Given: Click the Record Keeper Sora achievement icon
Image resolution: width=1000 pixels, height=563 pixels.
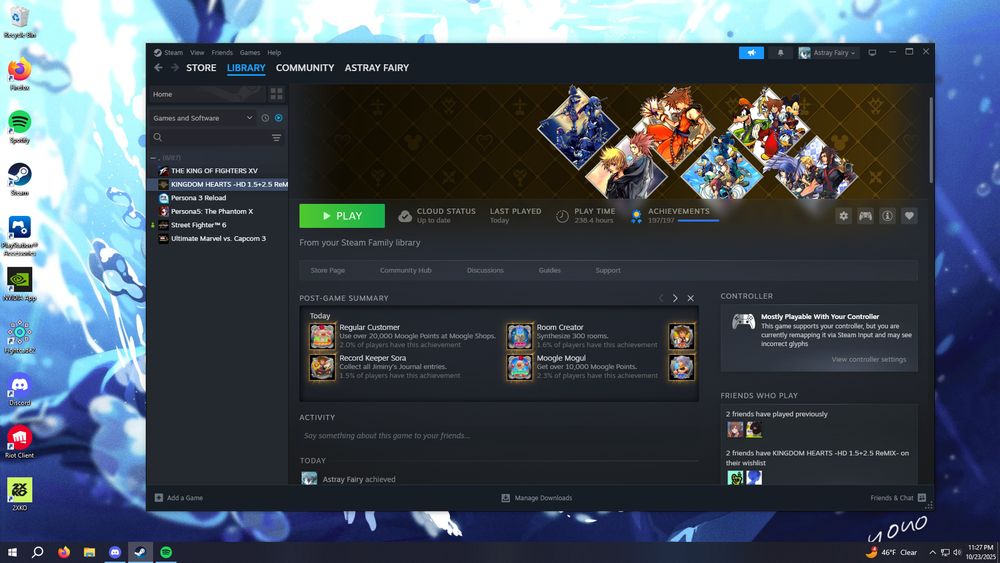Looking at the screenshot, I should coord(322,367).
